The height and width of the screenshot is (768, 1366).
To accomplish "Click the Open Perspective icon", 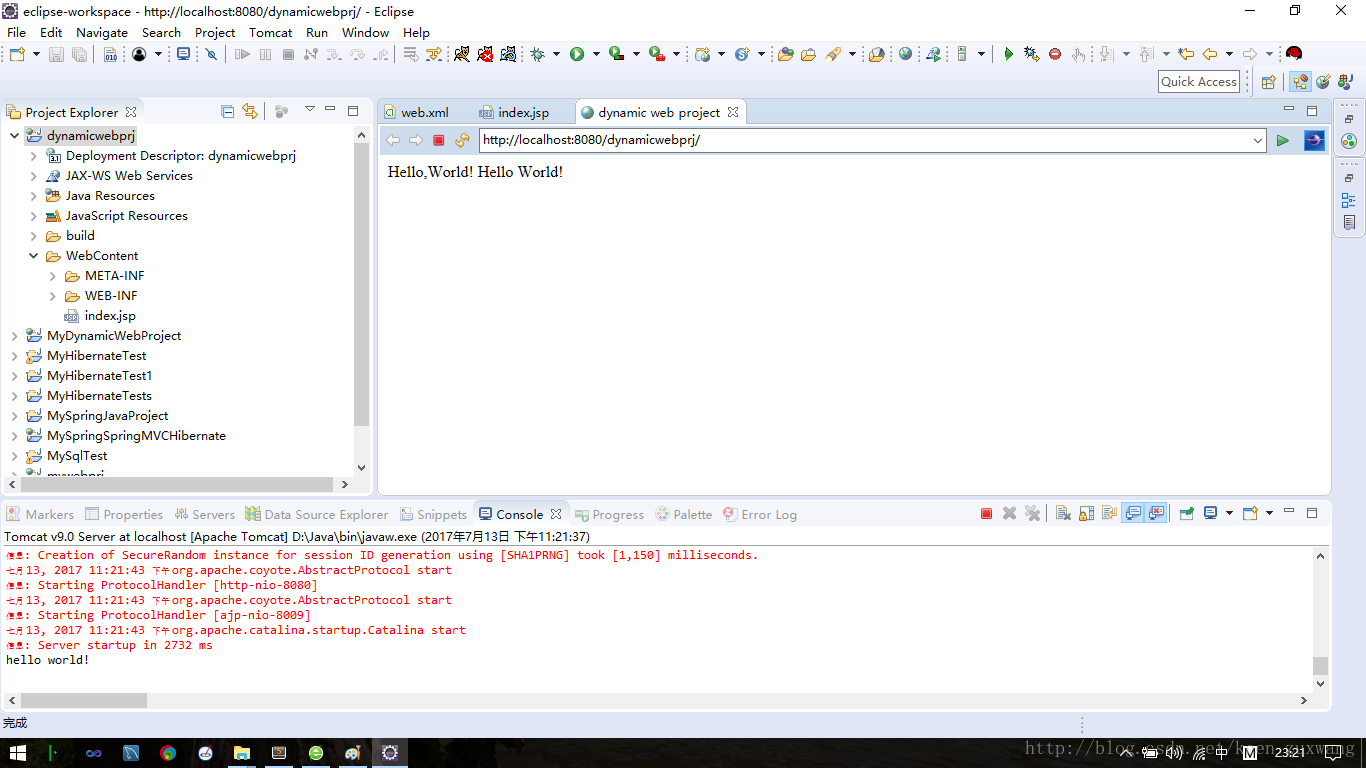I will (x=1269, y=82).
